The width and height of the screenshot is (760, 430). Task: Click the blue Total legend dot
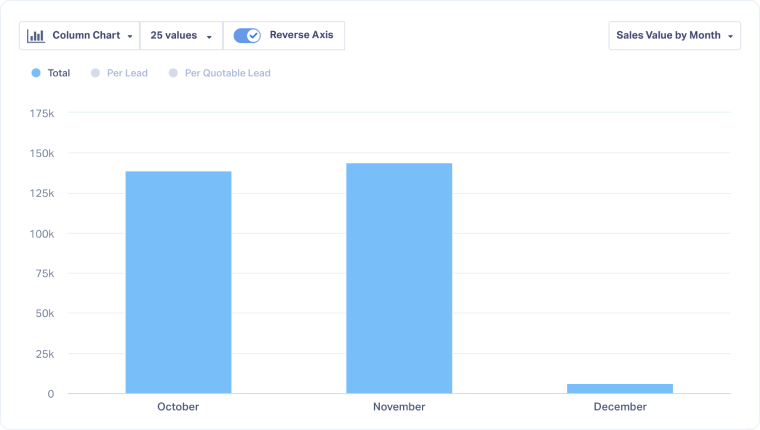click(x=36, y=73)
